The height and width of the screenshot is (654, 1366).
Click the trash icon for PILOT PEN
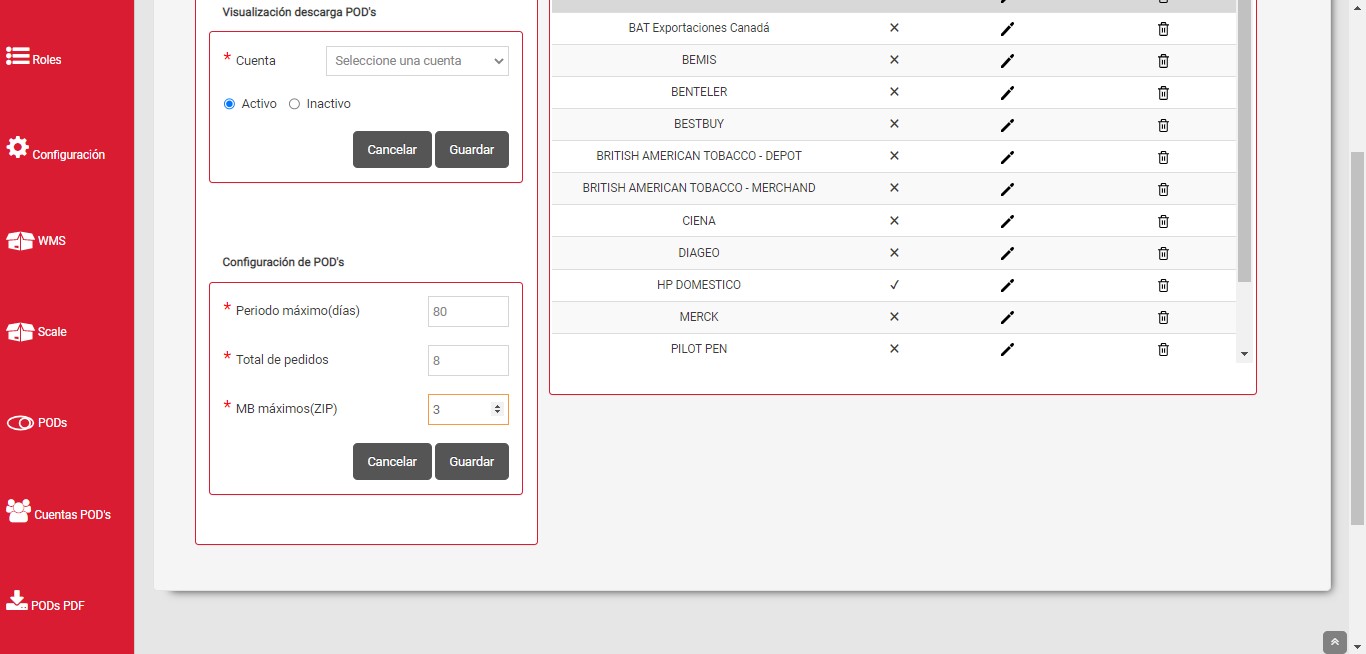(x=1163, y=349)
